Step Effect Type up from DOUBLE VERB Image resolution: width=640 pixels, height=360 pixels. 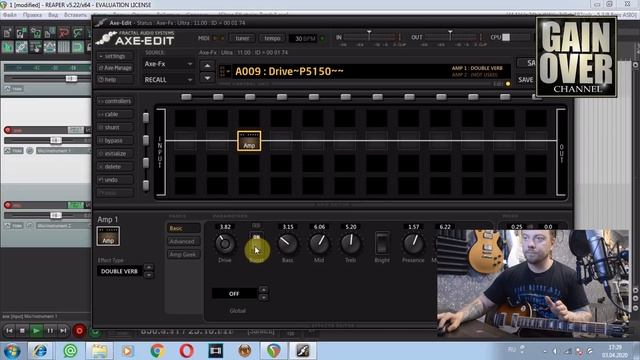(149, 267)
